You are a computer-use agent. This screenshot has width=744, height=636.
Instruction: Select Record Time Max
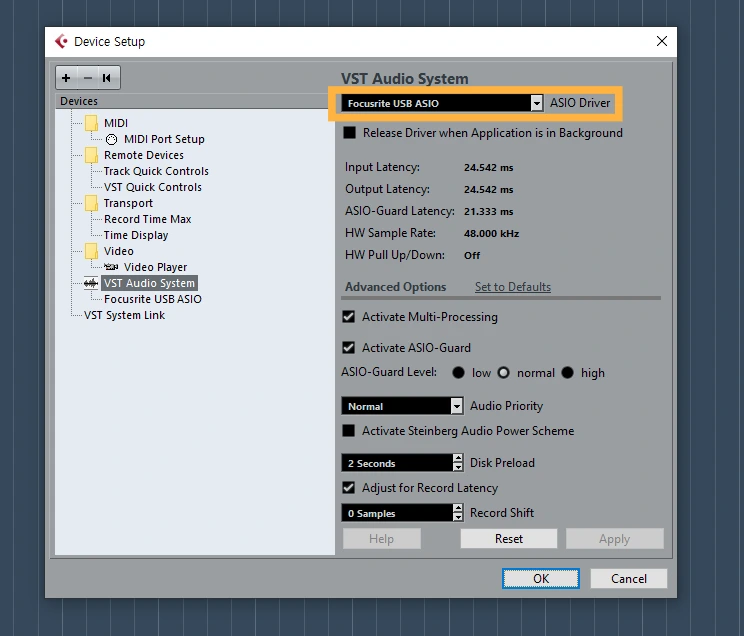[148, 219]
